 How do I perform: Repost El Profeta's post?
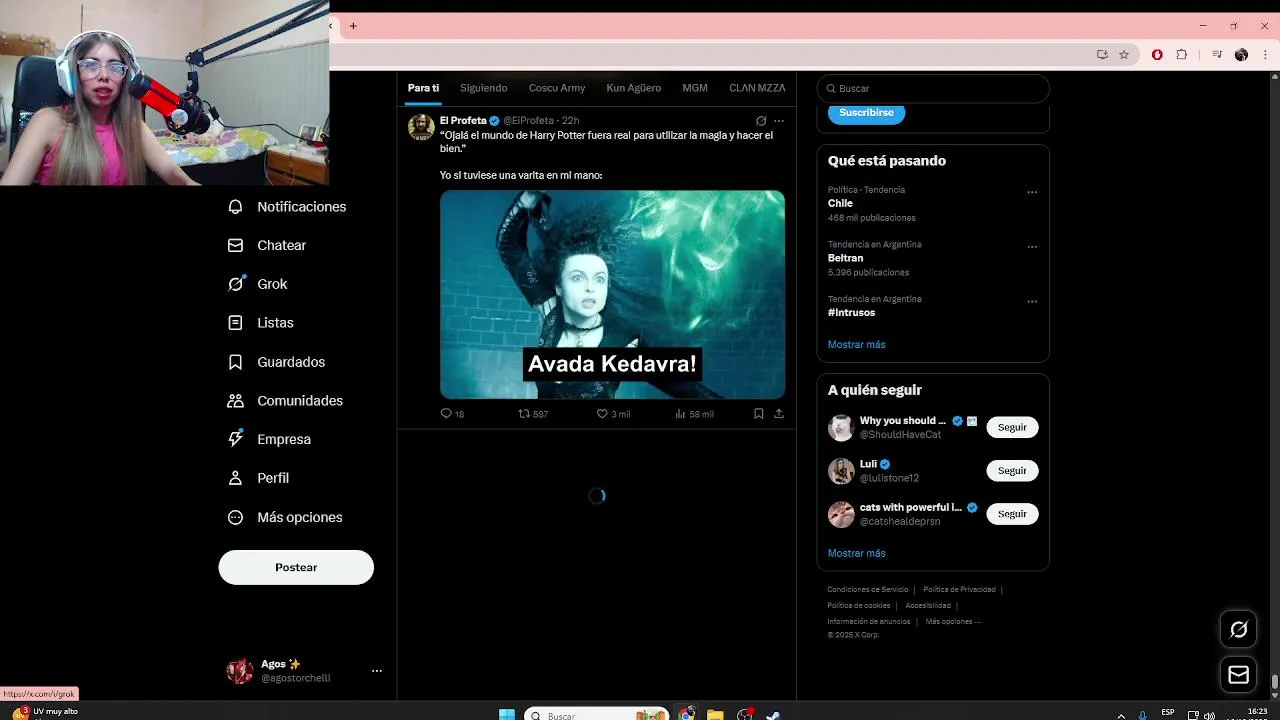click(x=524, y=413)
